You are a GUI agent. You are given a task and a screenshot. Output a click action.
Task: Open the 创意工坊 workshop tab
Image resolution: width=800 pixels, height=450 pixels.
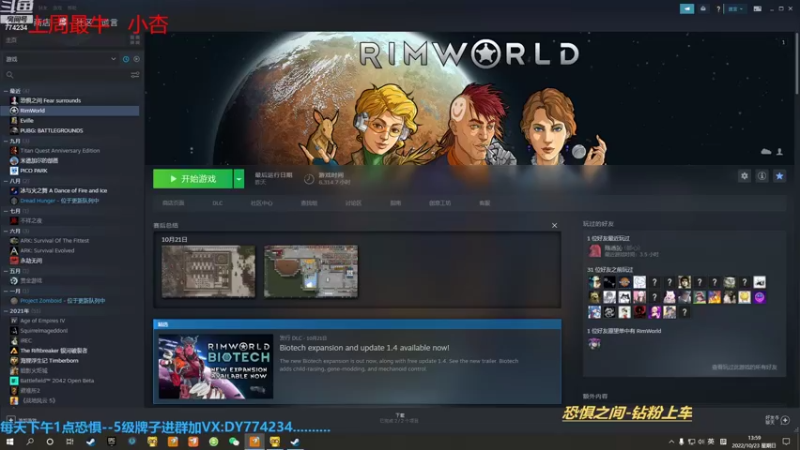tap(440, 203)
